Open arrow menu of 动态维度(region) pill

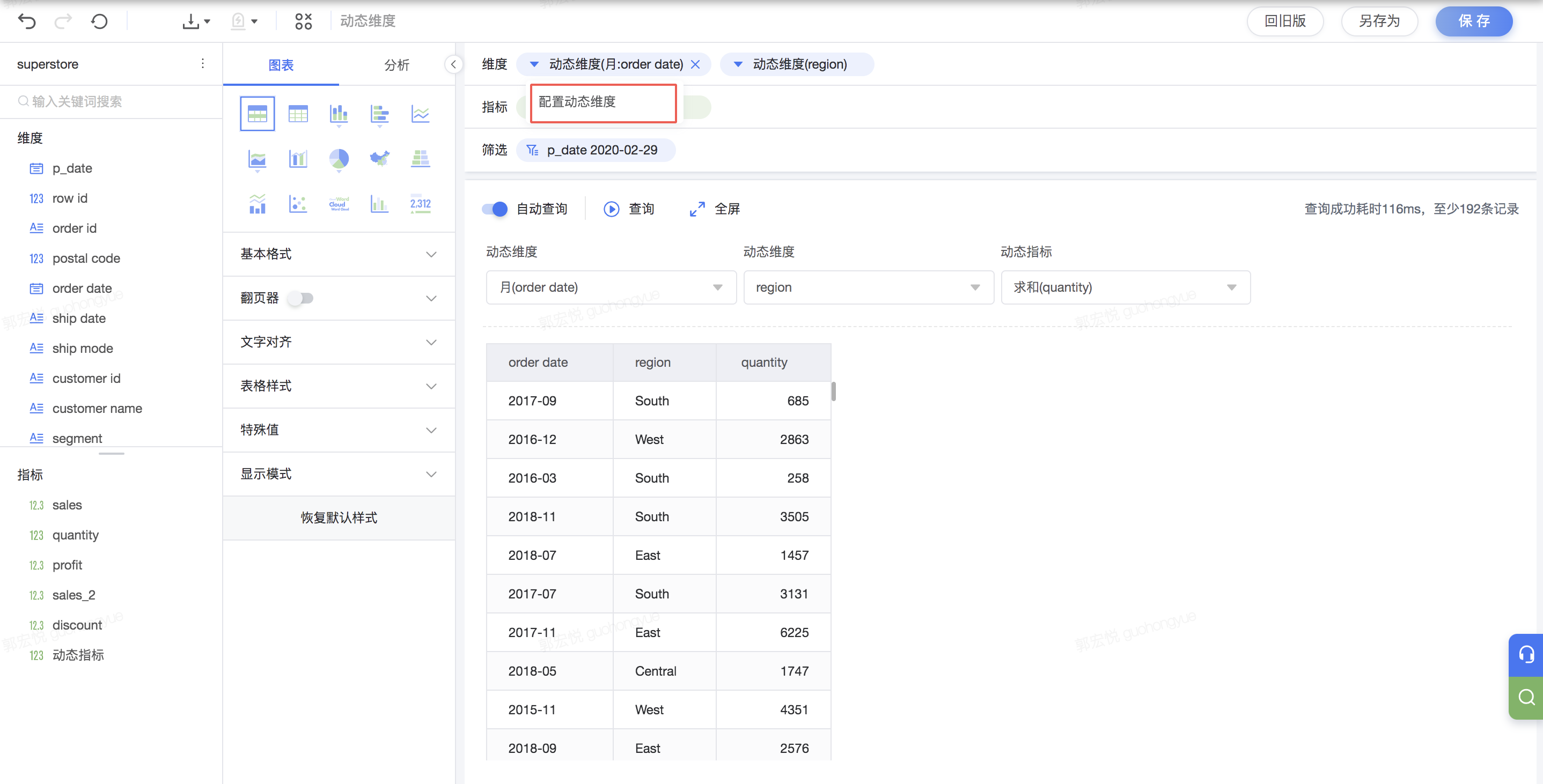[739, 64]
